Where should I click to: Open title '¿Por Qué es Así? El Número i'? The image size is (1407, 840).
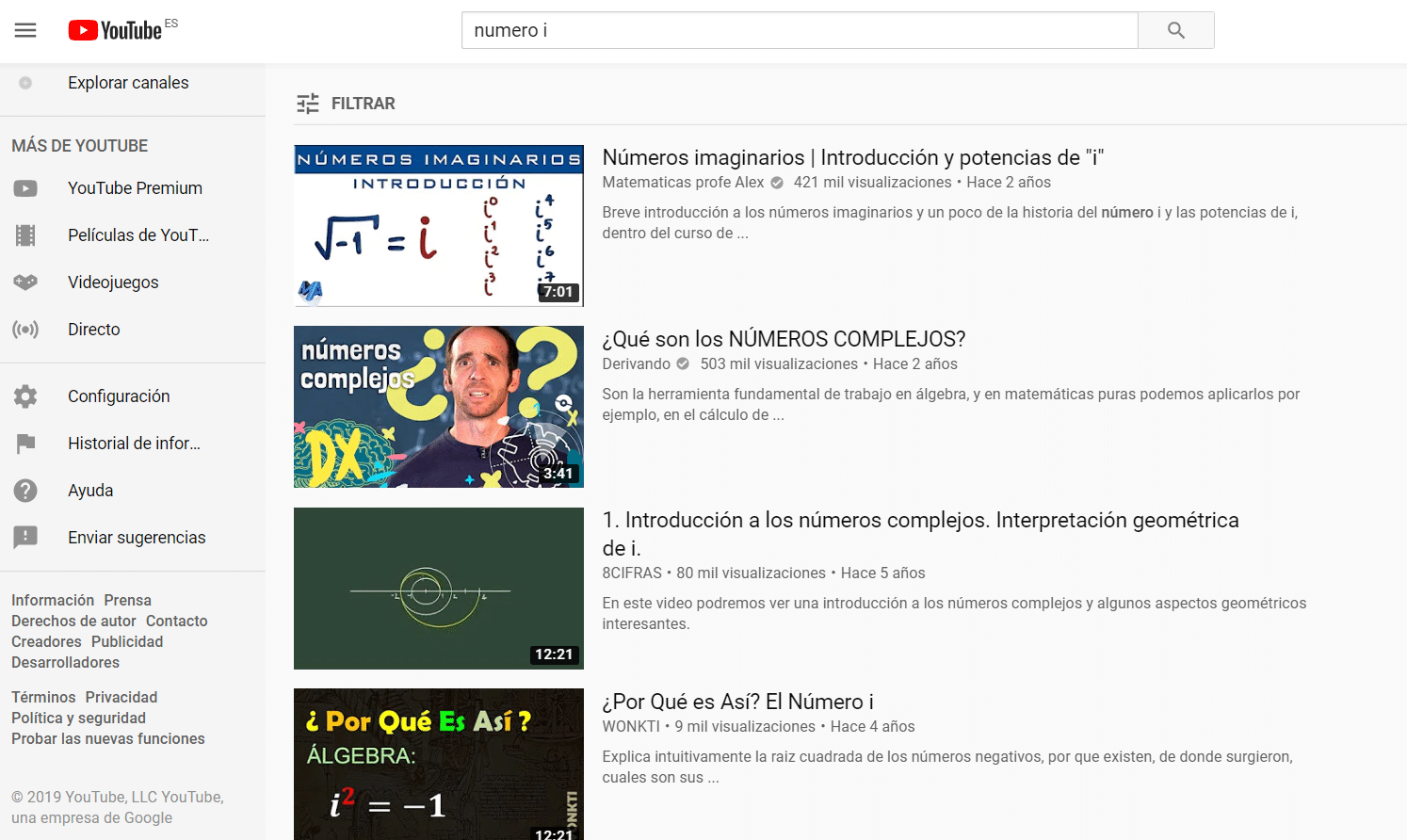pos(737,702)
